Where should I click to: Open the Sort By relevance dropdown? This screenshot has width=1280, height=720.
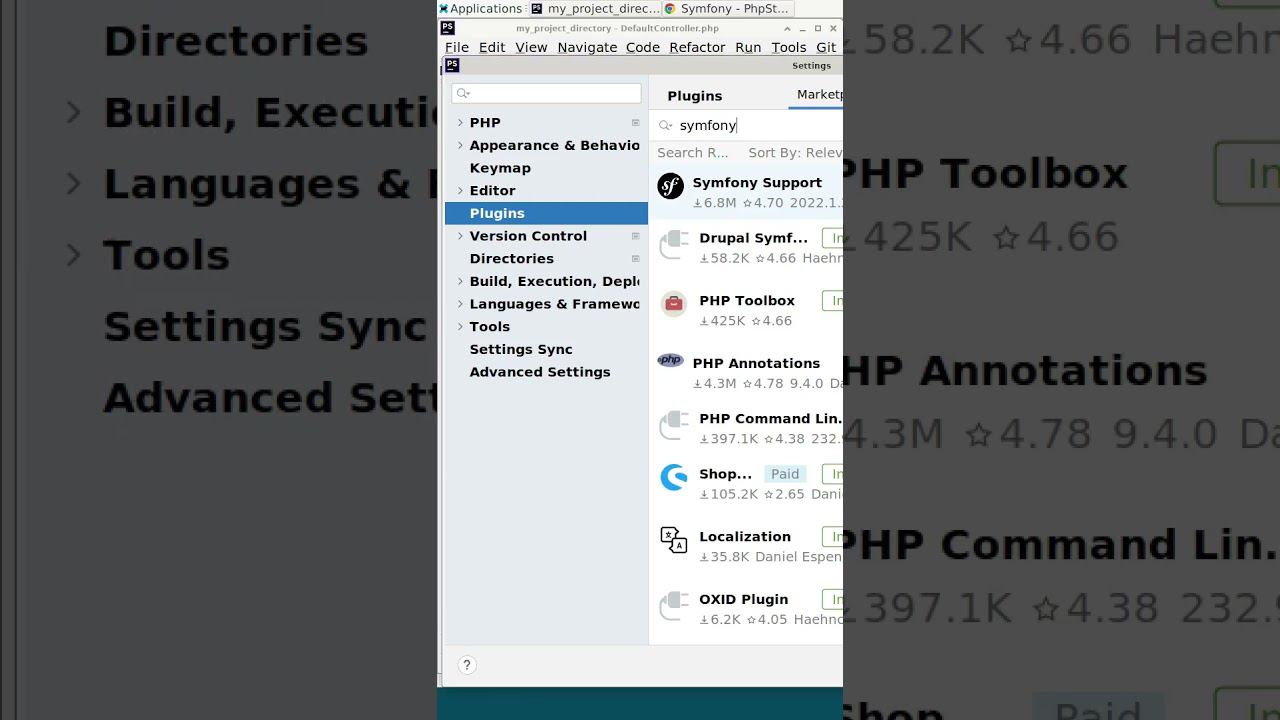point(795,153)
